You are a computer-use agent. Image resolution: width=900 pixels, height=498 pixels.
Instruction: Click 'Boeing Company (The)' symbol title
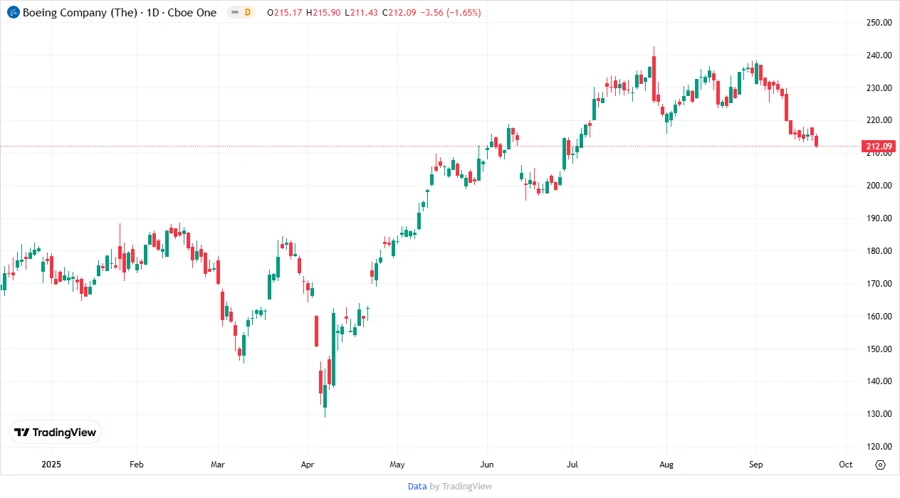click(80, 13)
